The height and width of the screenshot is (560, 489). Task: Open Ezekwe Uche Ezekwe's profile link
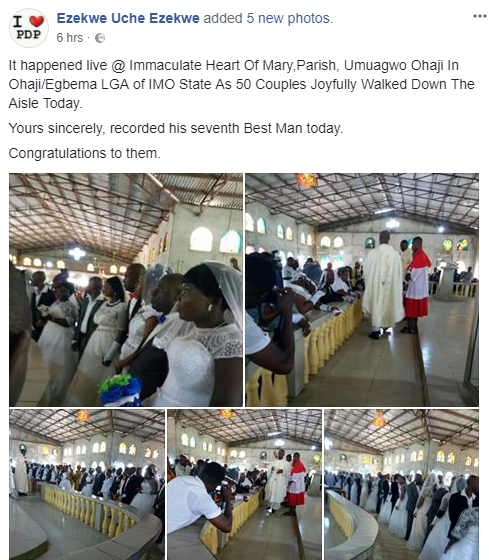click(128, 18)
